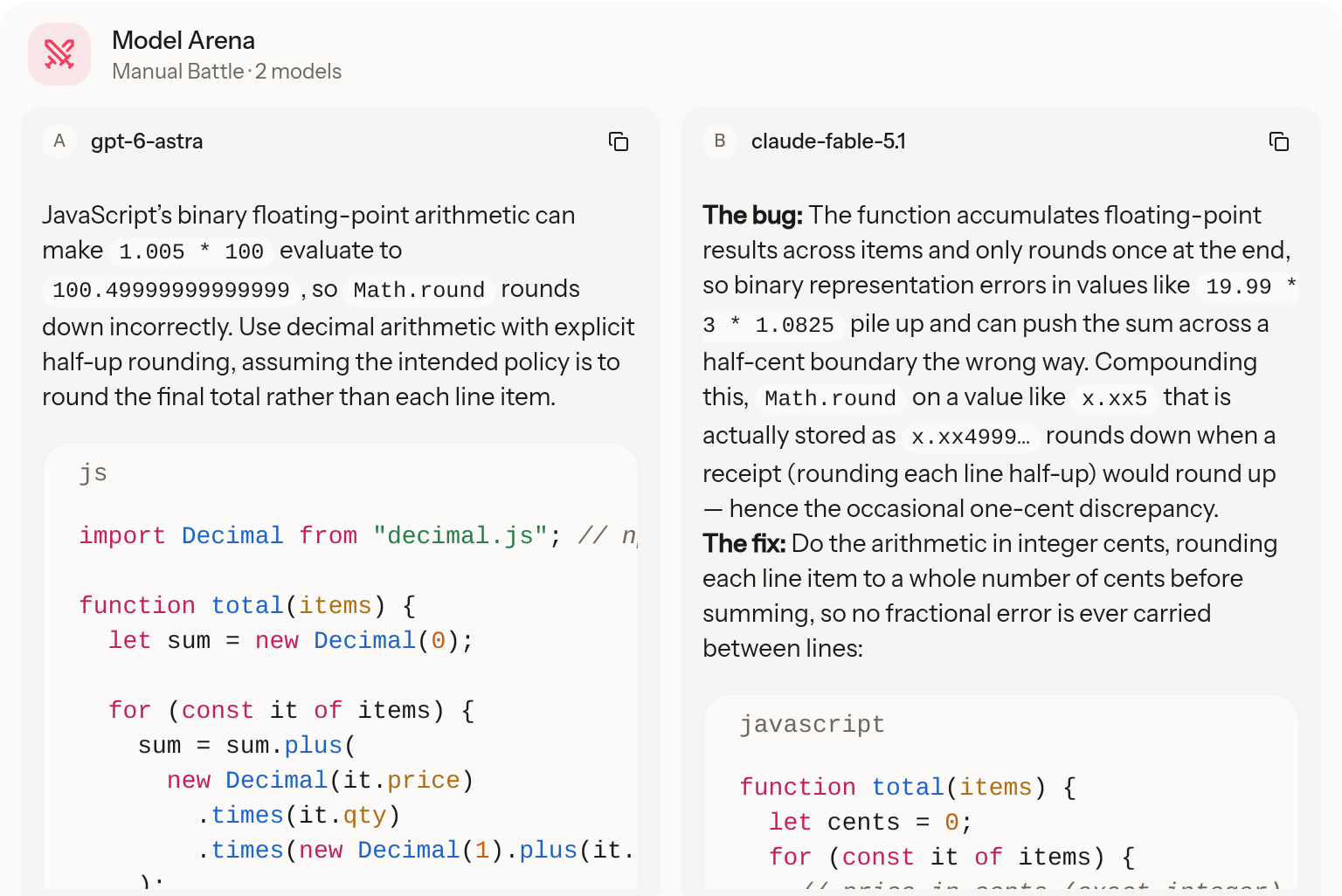Click the 'javascript' code block language label
1342x896 pixels.
coord(813,725)
